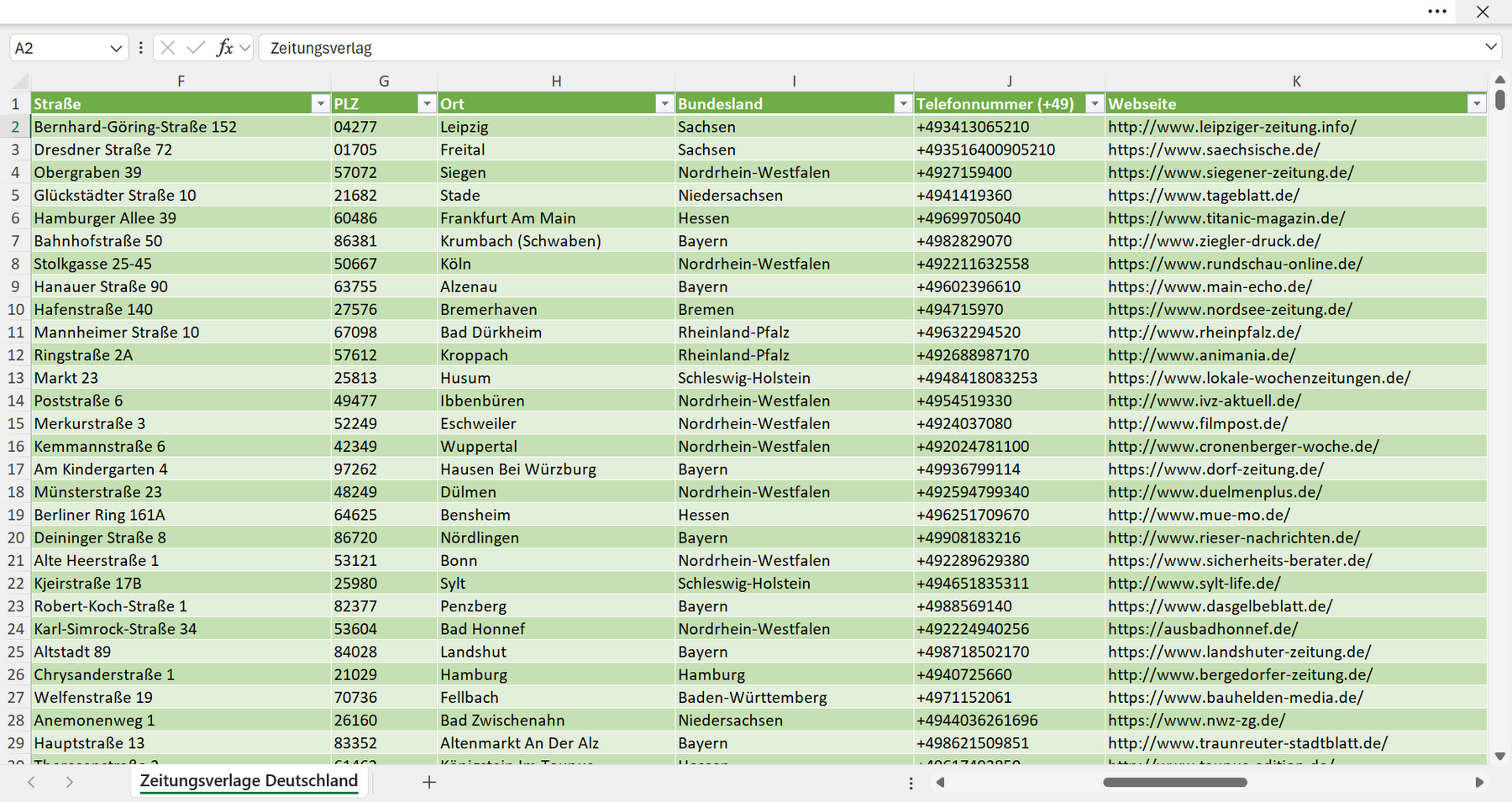
Task: Select row 2 header
Action: click(x=15, y=127)
